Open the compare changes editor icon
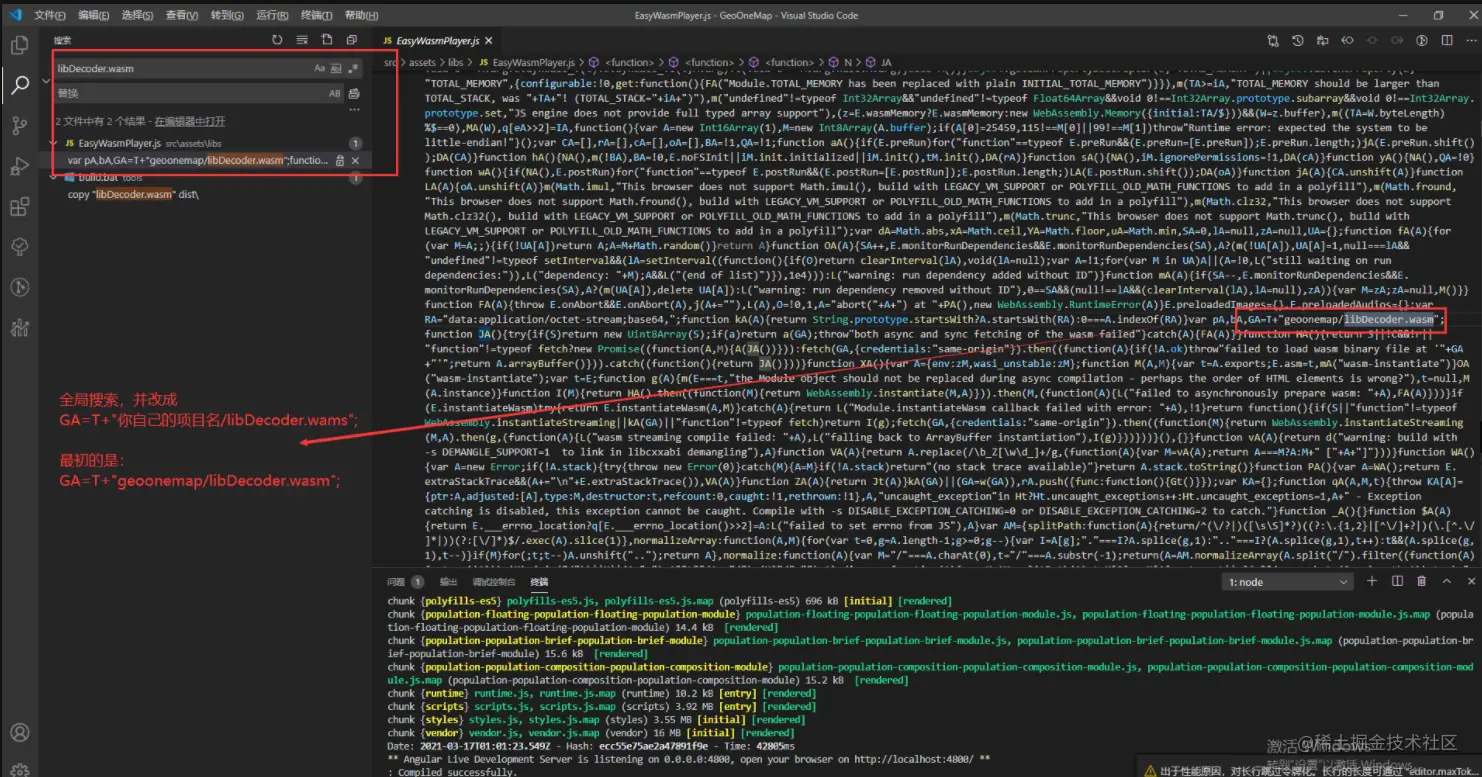This screenshot has width=1482, height=777. [1273, 41]
